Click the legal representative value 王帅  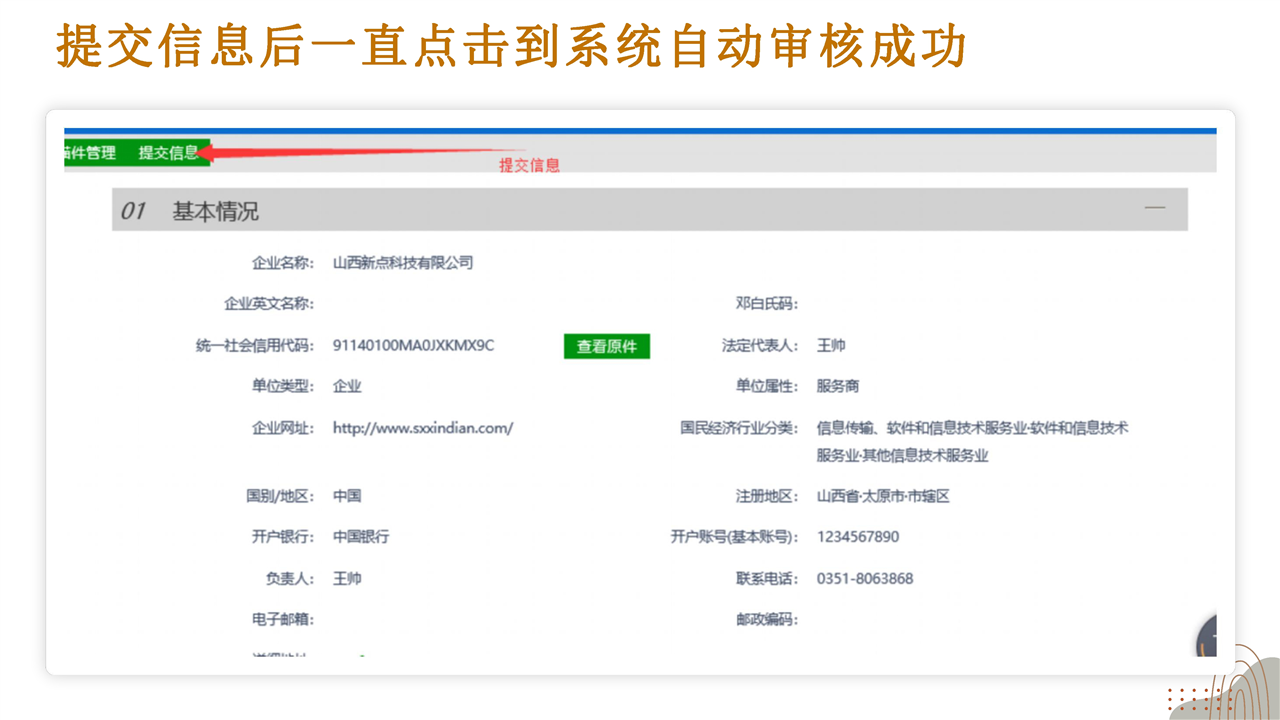[831, 346]
